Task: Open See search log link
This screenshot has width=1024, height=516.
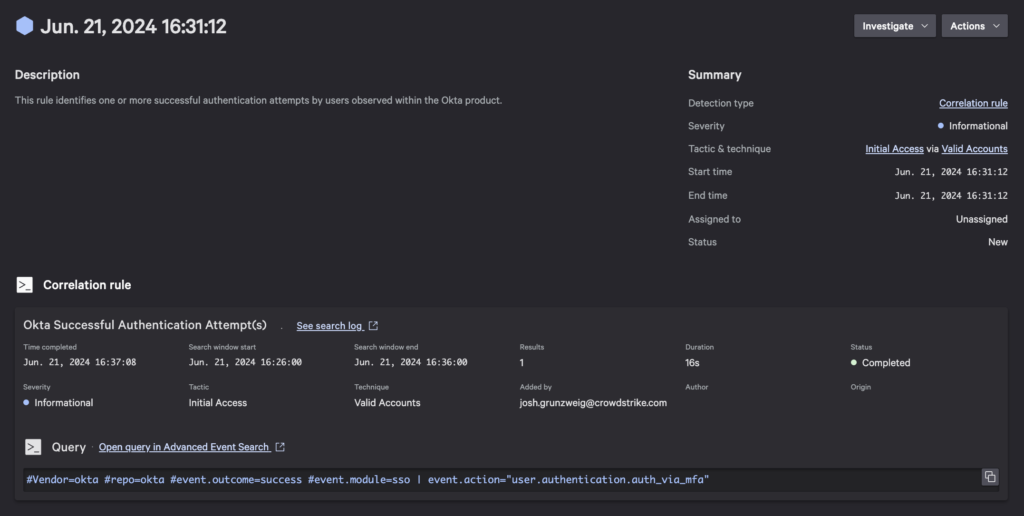Action: click(330, 326)
